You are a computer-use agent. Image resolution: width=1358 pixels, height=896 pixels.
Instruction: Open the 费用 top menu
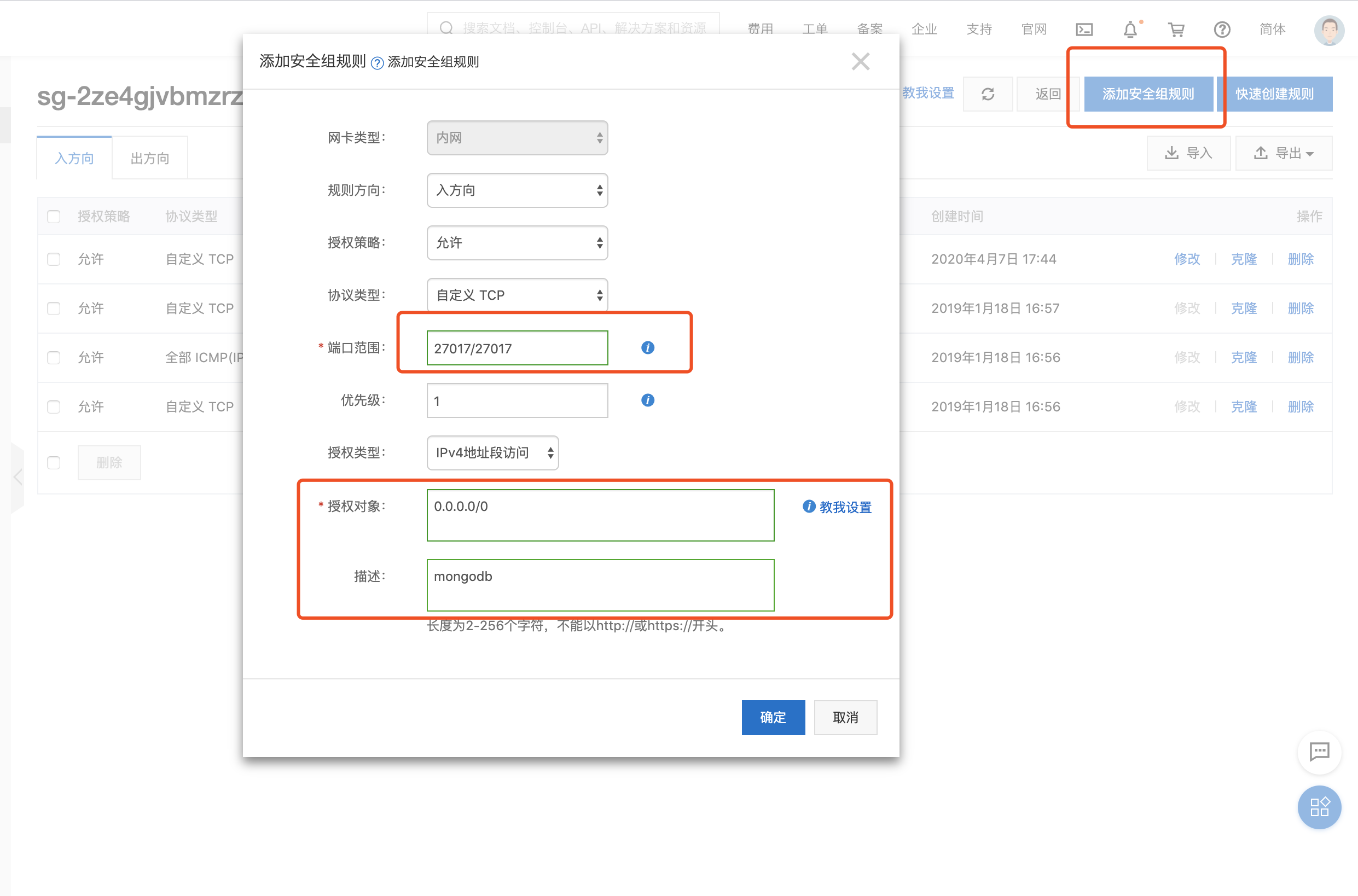pyautogui.click(x=760, y=29)
